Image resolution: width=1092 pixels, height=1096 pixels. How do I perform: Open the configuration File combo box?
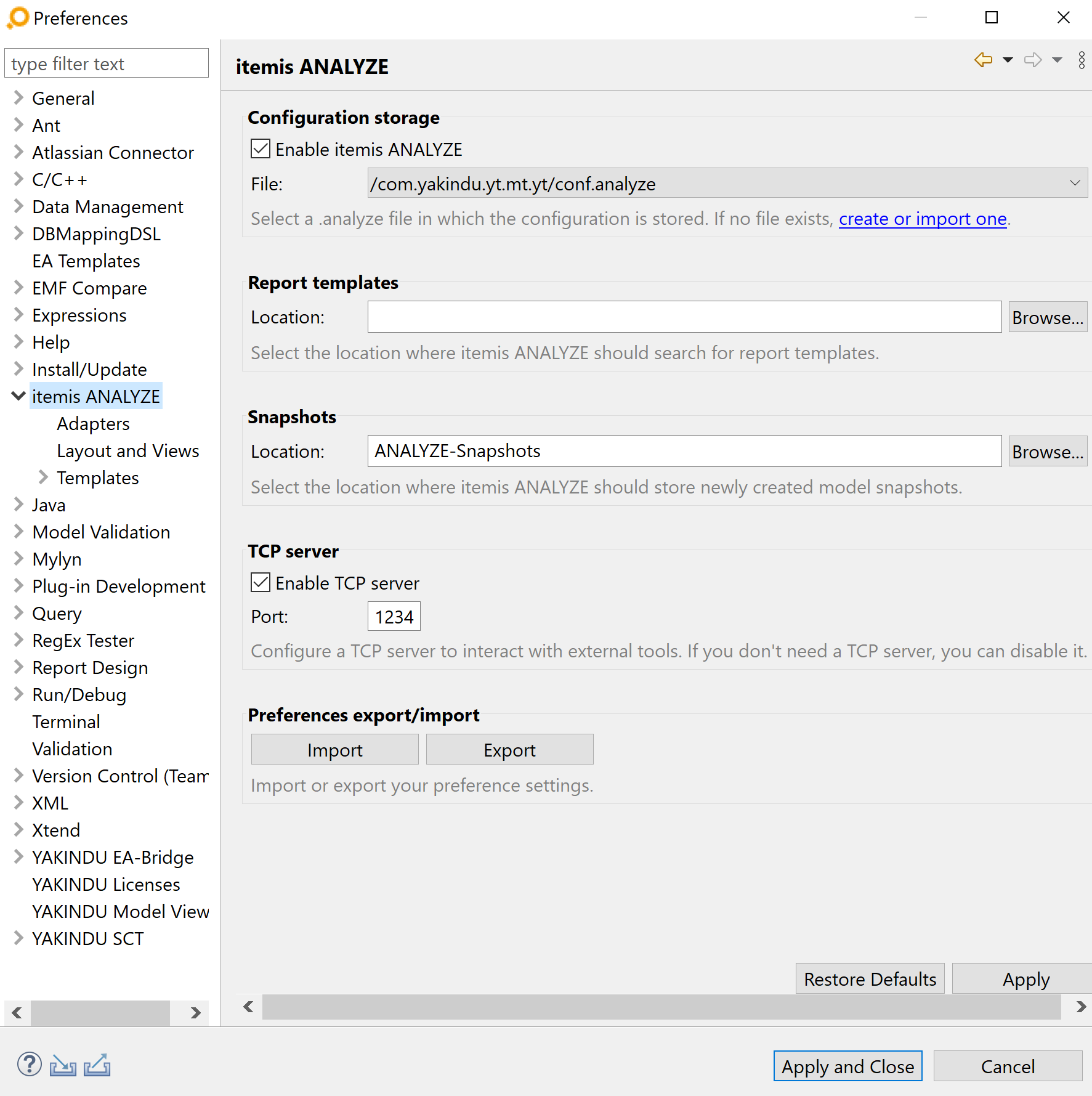(x=727, y=183)
